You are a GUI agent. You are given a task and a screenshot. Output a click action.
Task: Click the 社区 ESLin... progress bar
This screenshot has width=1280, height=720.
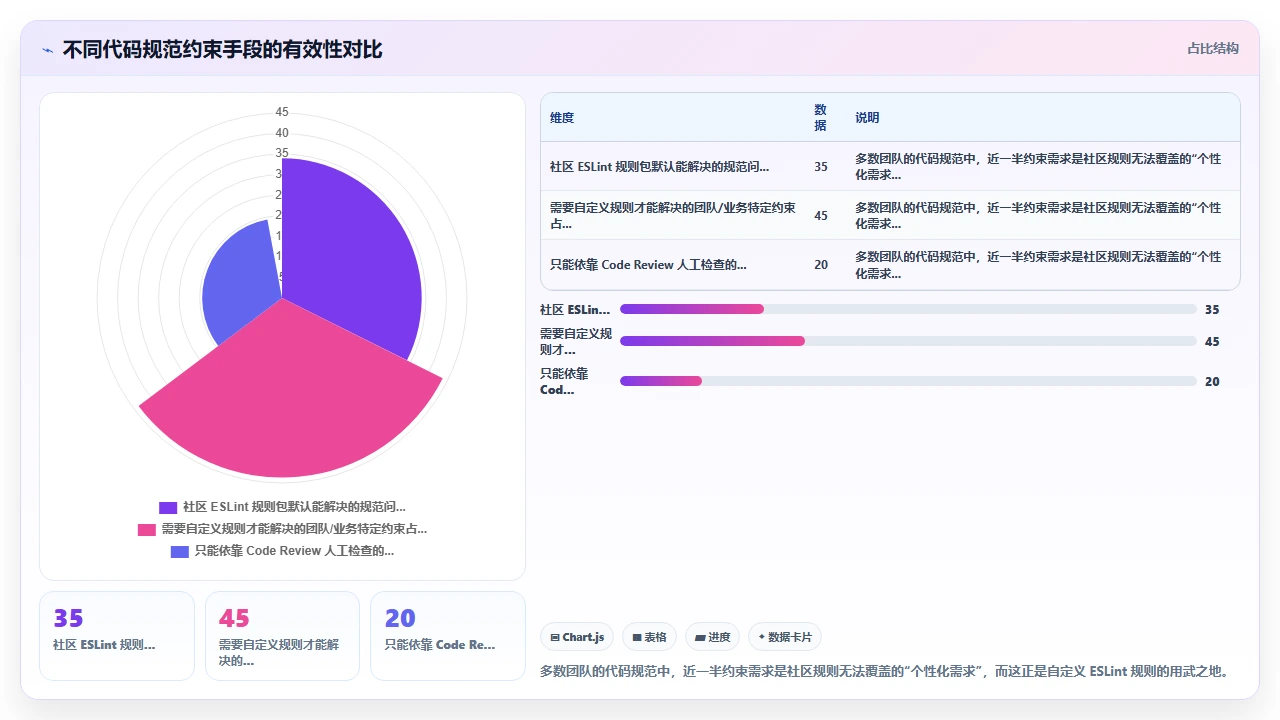[x=908, y=309]
